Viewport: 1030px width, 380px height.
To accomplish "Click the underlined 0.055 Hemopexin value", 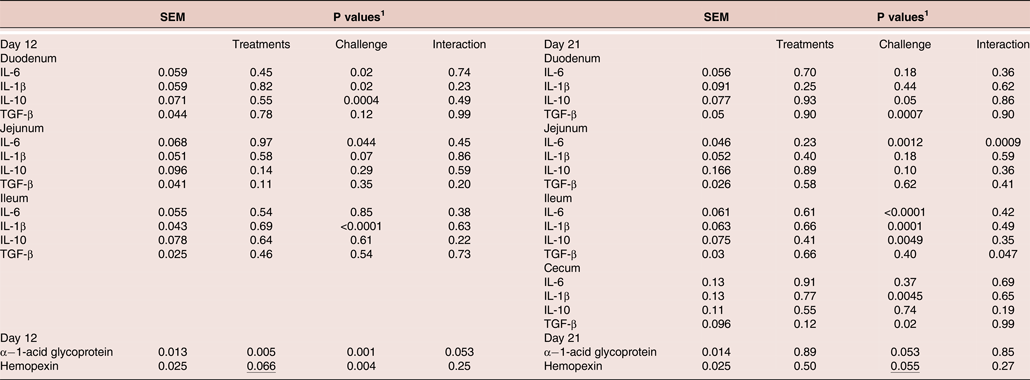I will coord(905,366).
